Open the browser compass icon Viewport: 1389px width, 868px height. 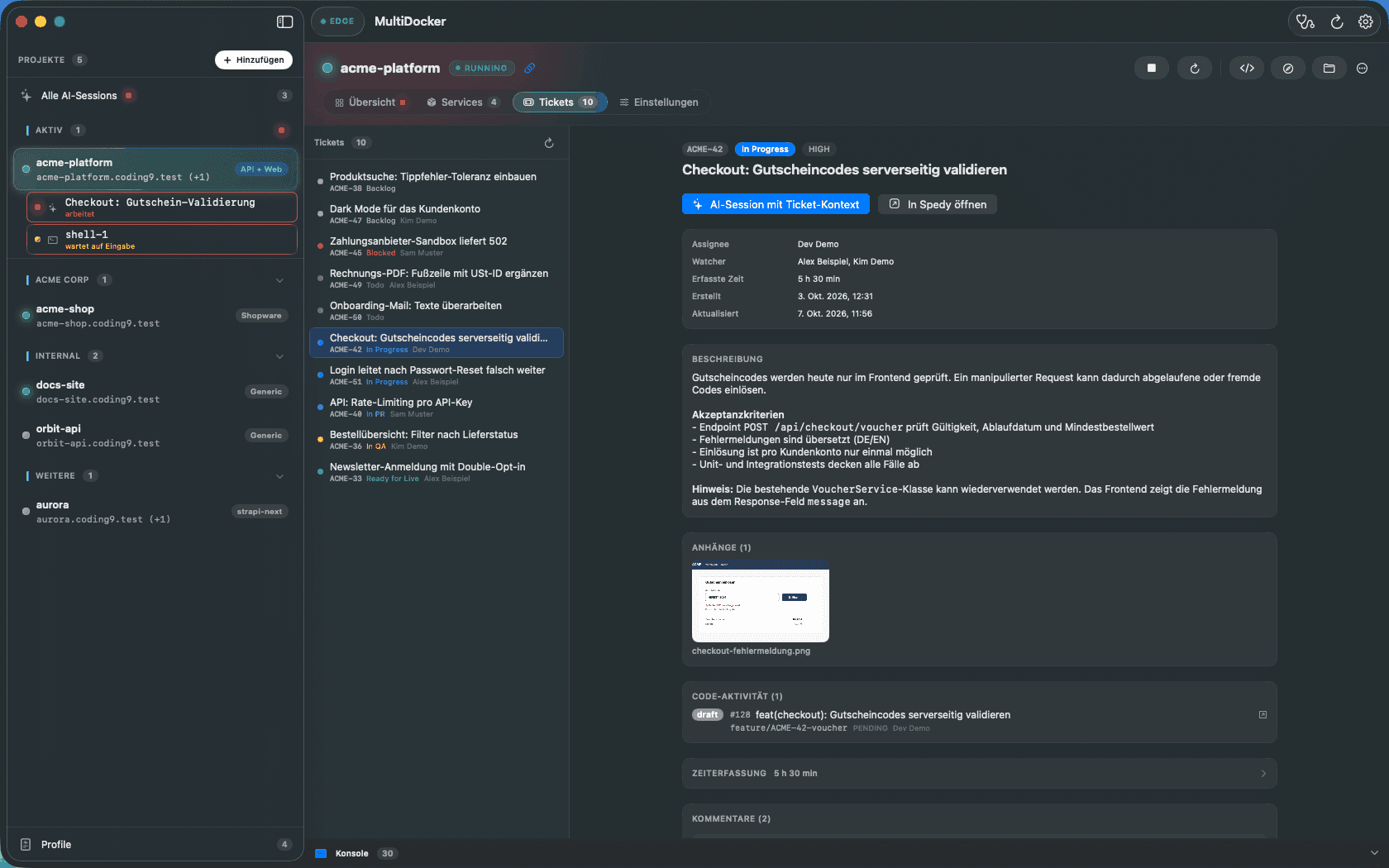(1287, 68)
